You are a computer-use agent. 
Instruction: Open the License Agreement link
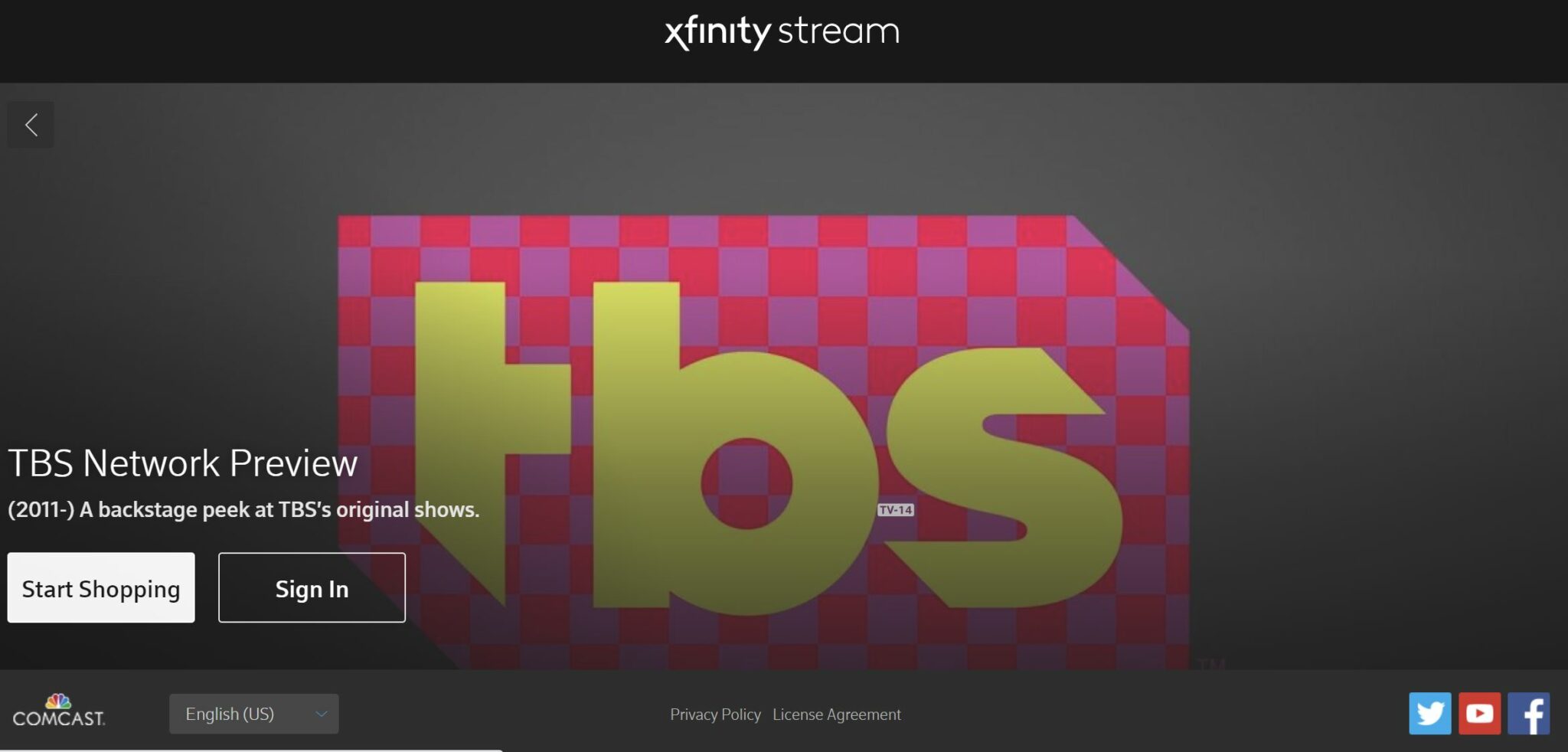coord(838,714)
